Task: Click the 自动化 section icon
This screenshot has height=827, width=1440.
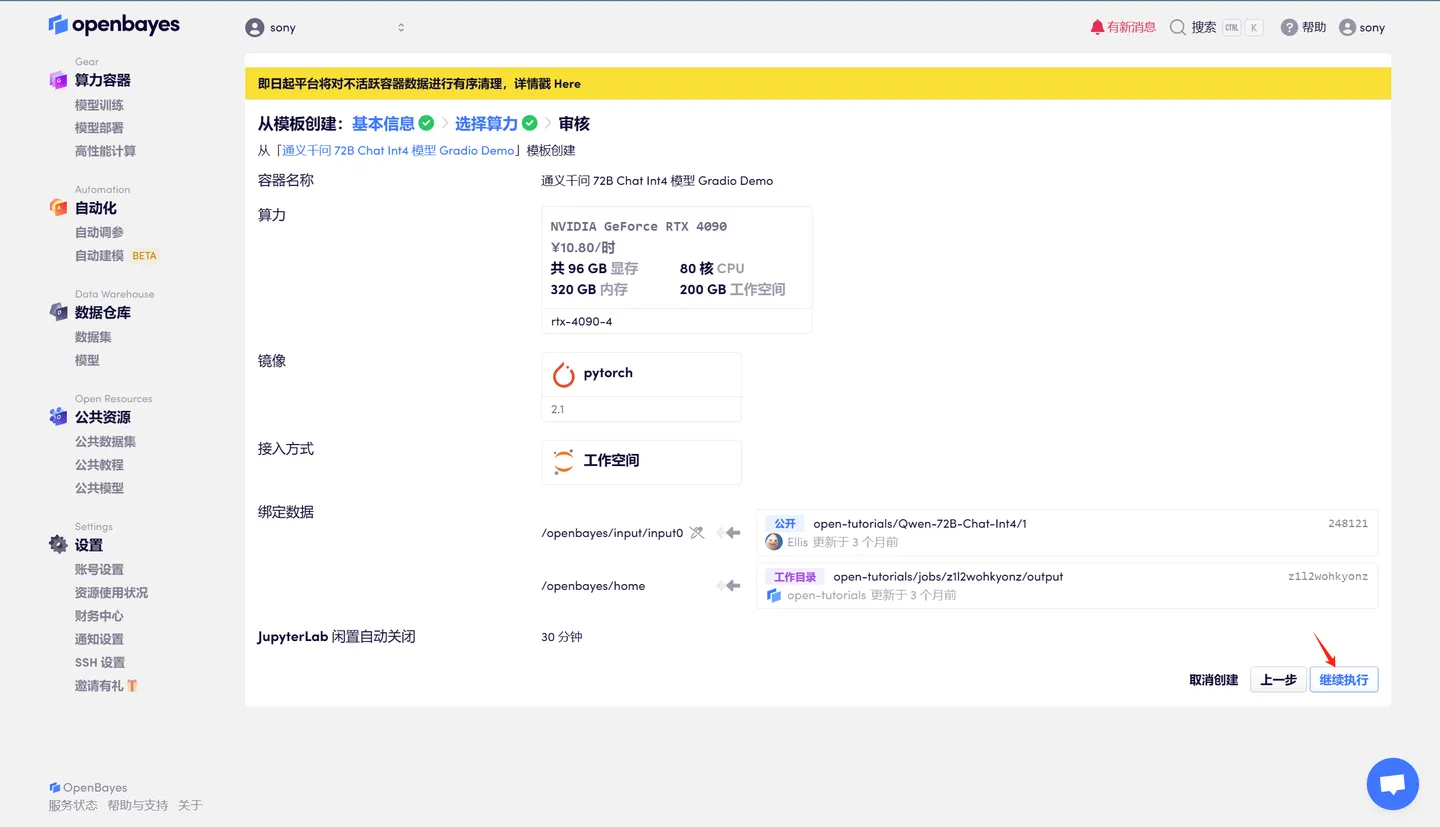Action: coord(58,208)
